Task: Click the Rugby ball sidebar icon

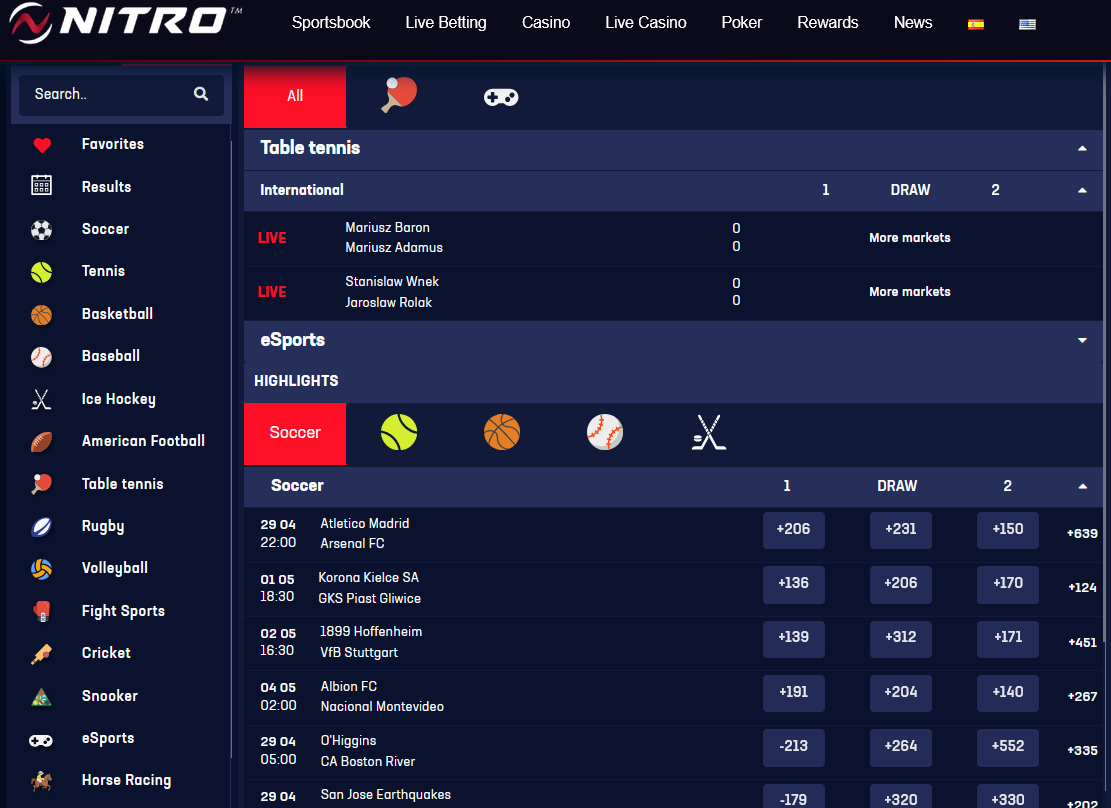Action: tap(41, 527)
